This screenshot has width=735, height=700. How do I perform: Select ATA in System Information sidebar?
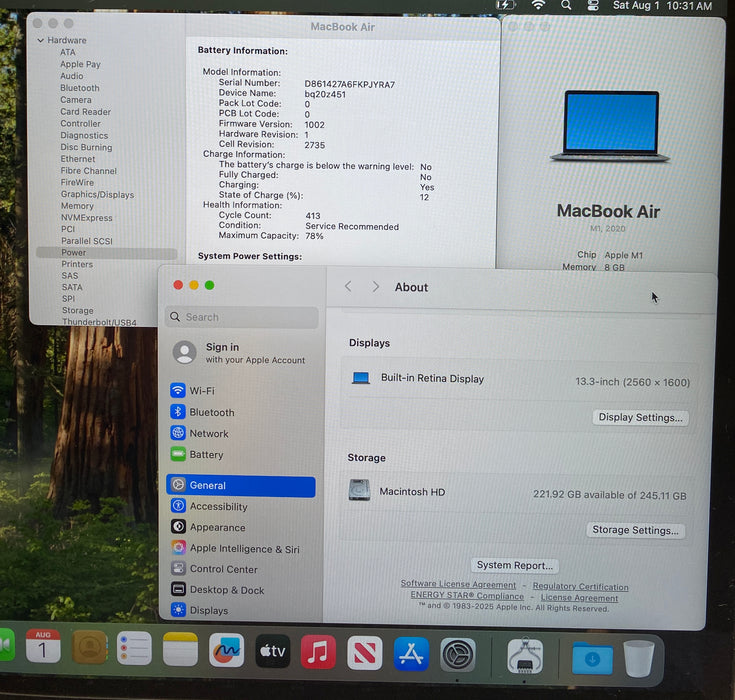pyautogui.click(x=68, y=52)
